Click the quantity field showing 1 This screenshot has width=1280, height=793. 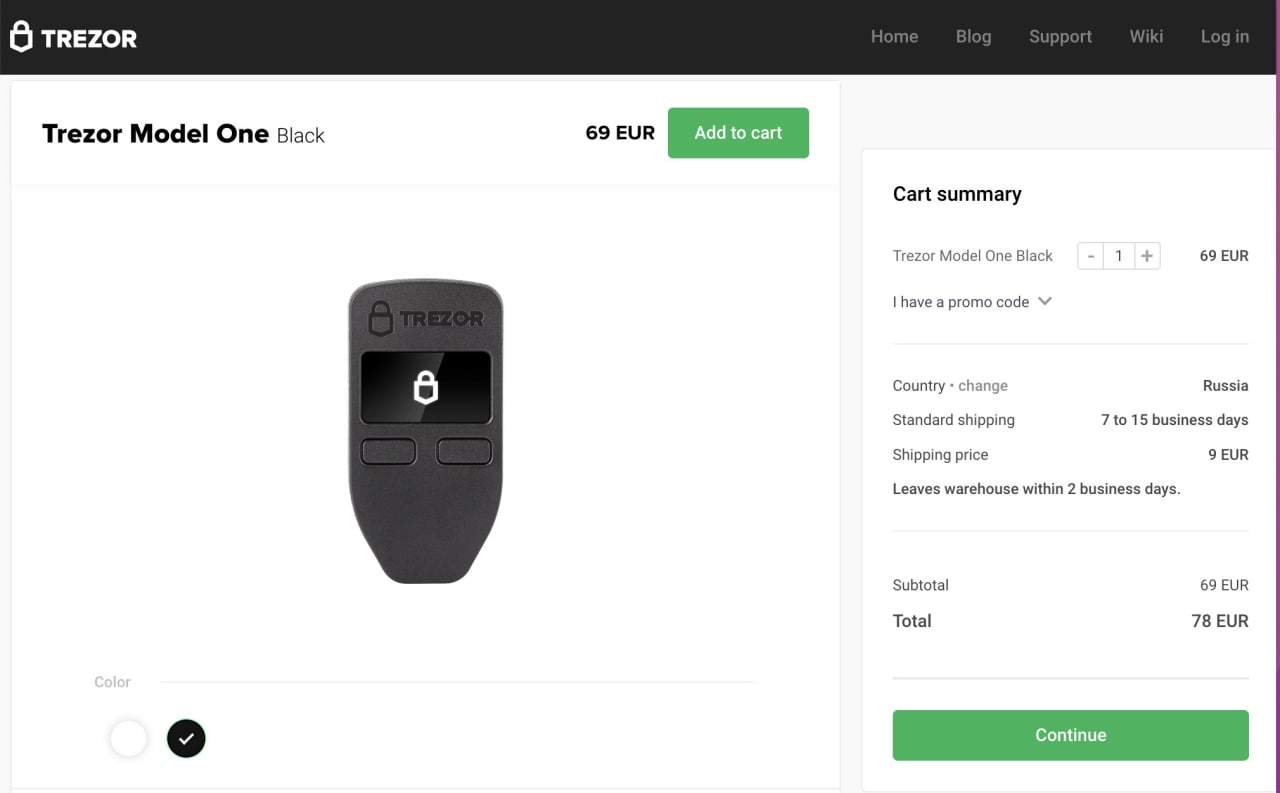[x=1119, y=256]
